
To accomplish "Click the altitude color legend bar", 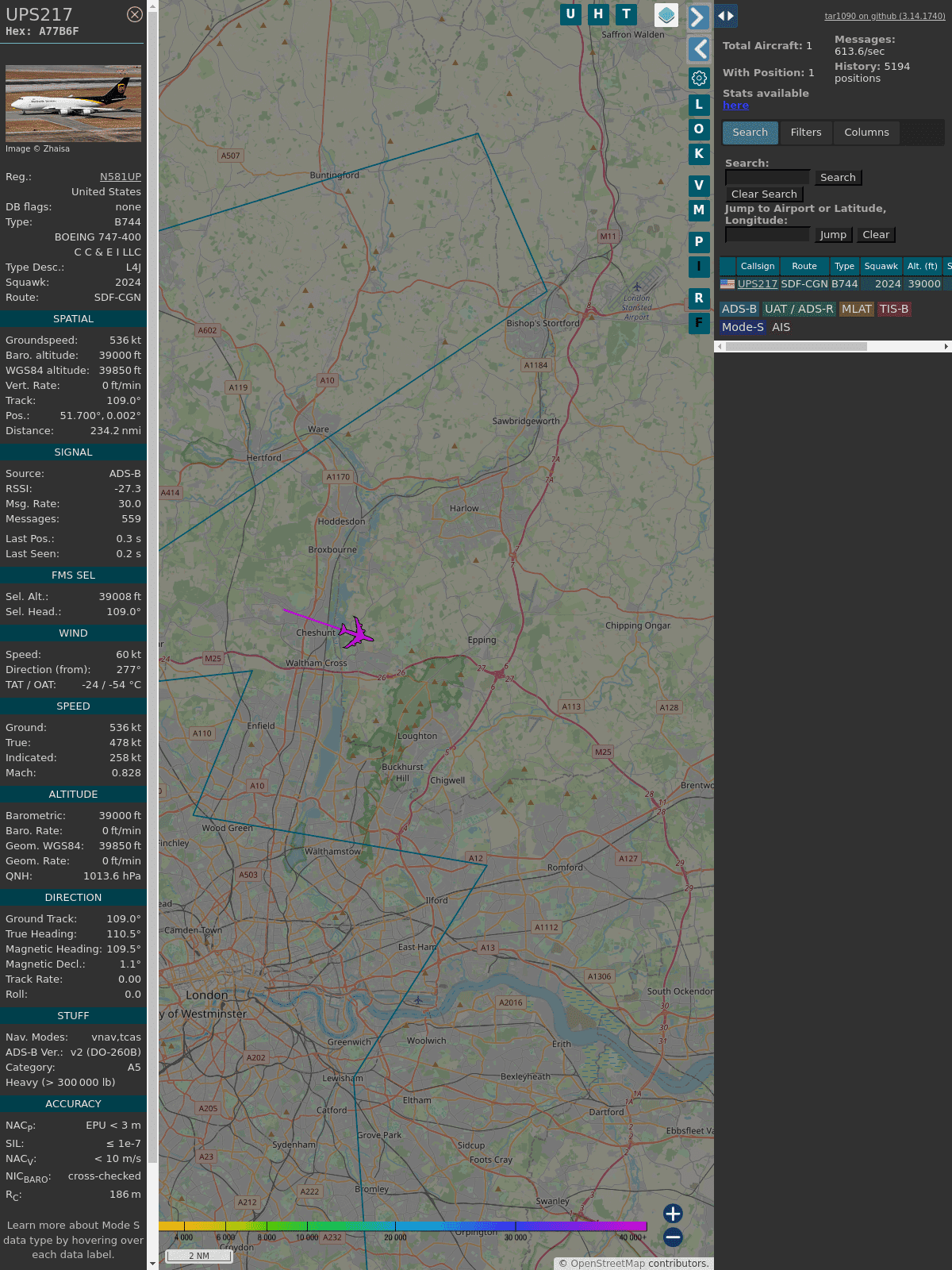I will (403, 1226).
